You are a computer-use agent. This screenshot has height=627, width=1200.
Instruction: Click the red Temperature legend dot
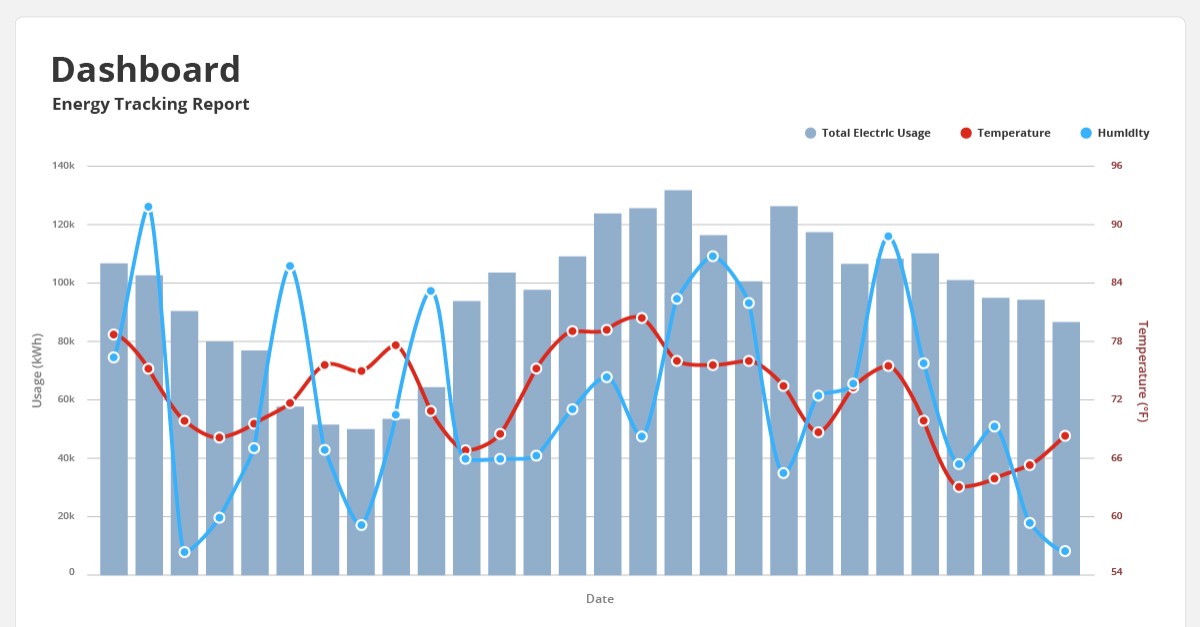click(966, 133)
